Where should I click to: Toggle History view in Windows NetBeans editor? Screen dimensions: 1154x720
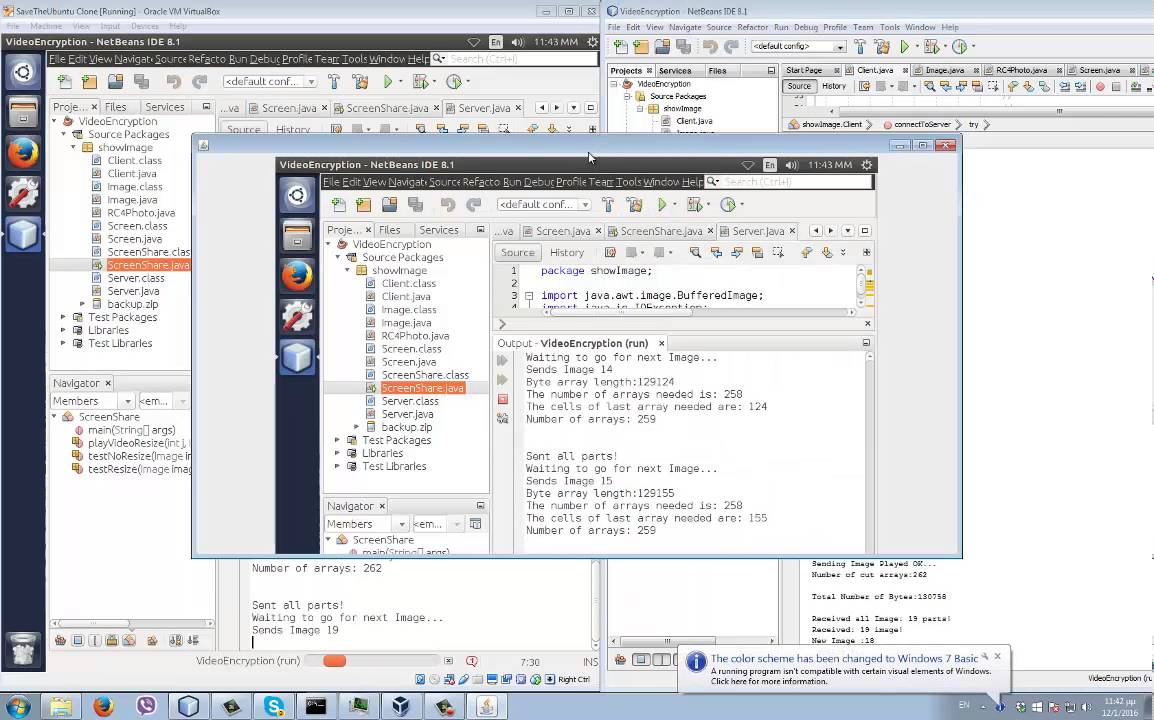click(x=834, y=86)
